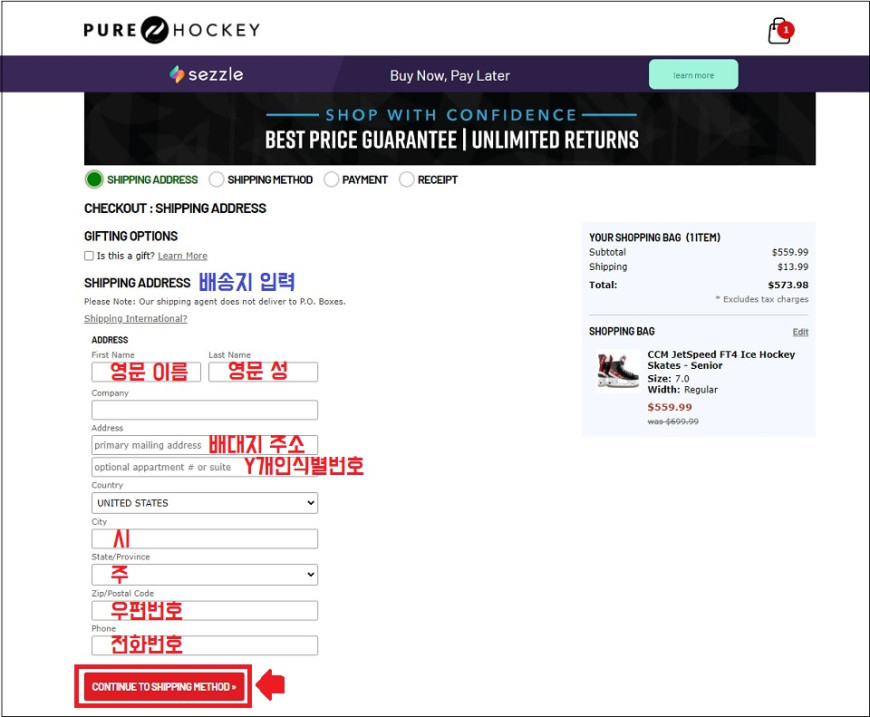Click the Sezzle logo in banner
The image size is (870, 717).
click(x=206, y=74)
